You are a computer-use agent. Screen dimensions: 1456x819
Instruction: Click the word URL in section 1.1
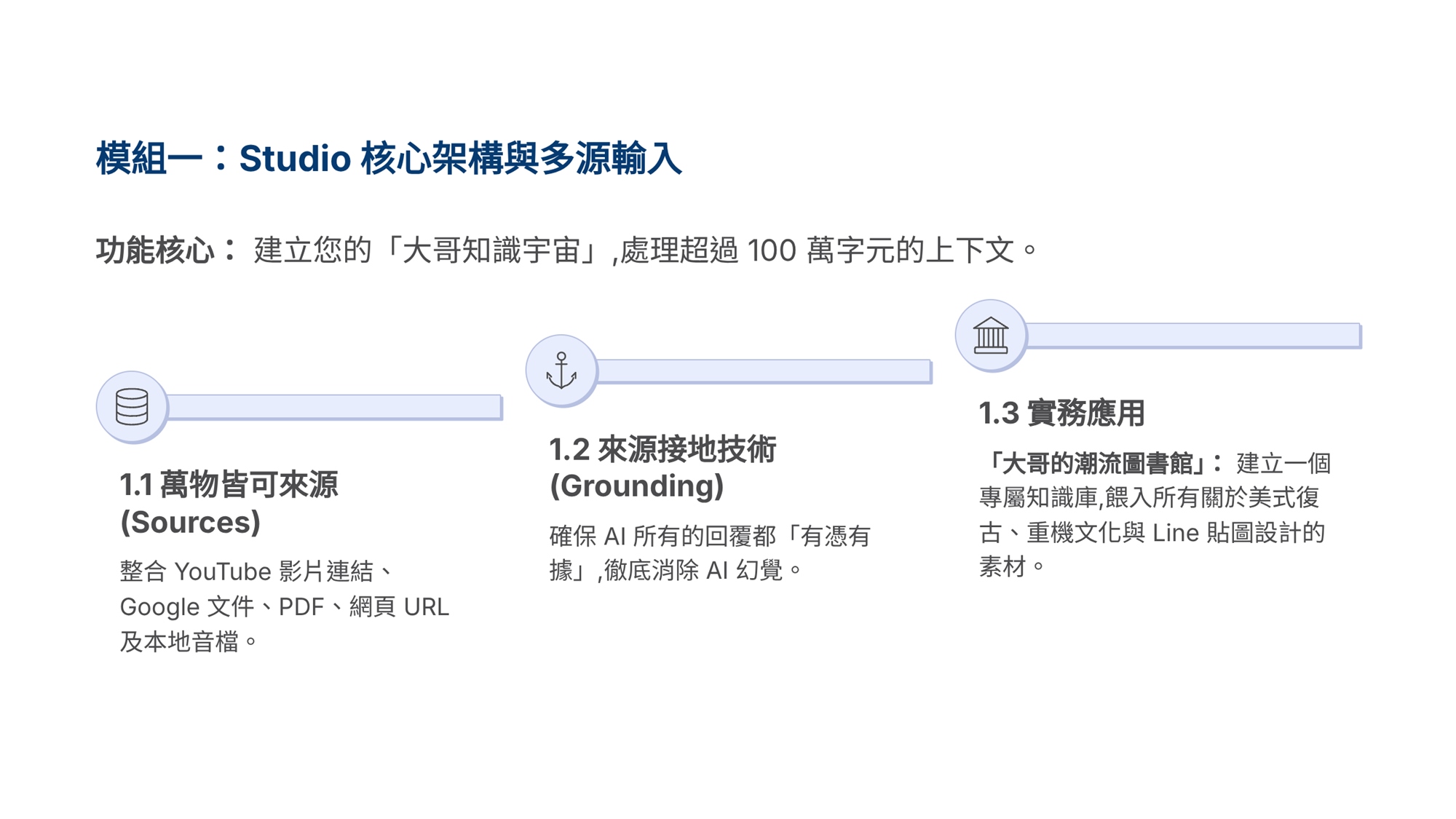pyautogui.click(x=426, y=607)
